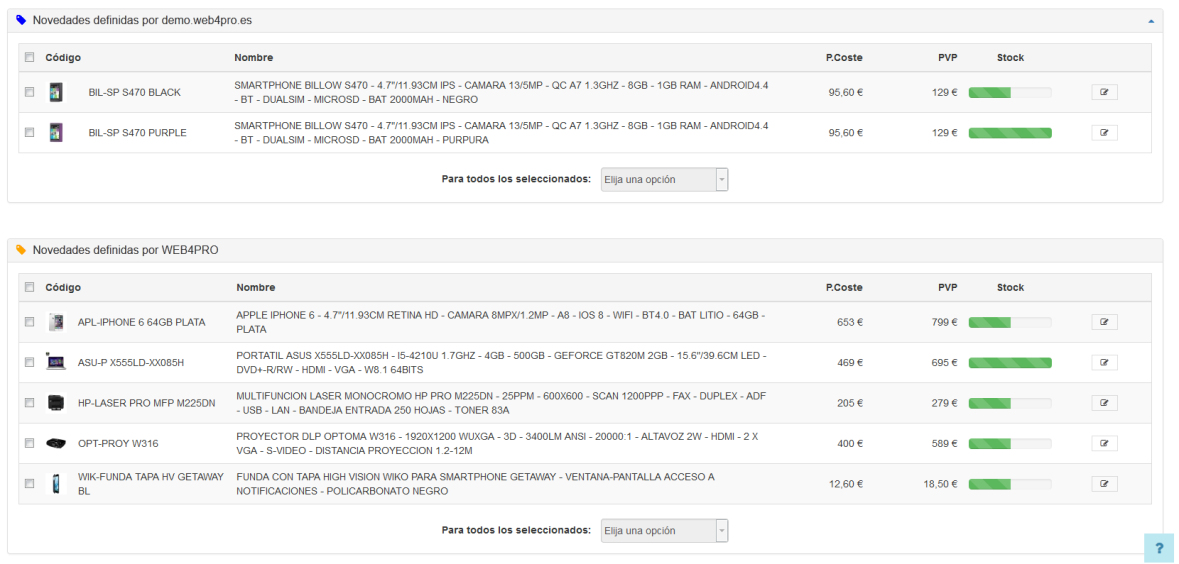Image resolution: width=1179 pixels, height=564 pixels.
Task: Click heading 'Novedades definidas por WEB4PRO'
Action: [126, 250]
